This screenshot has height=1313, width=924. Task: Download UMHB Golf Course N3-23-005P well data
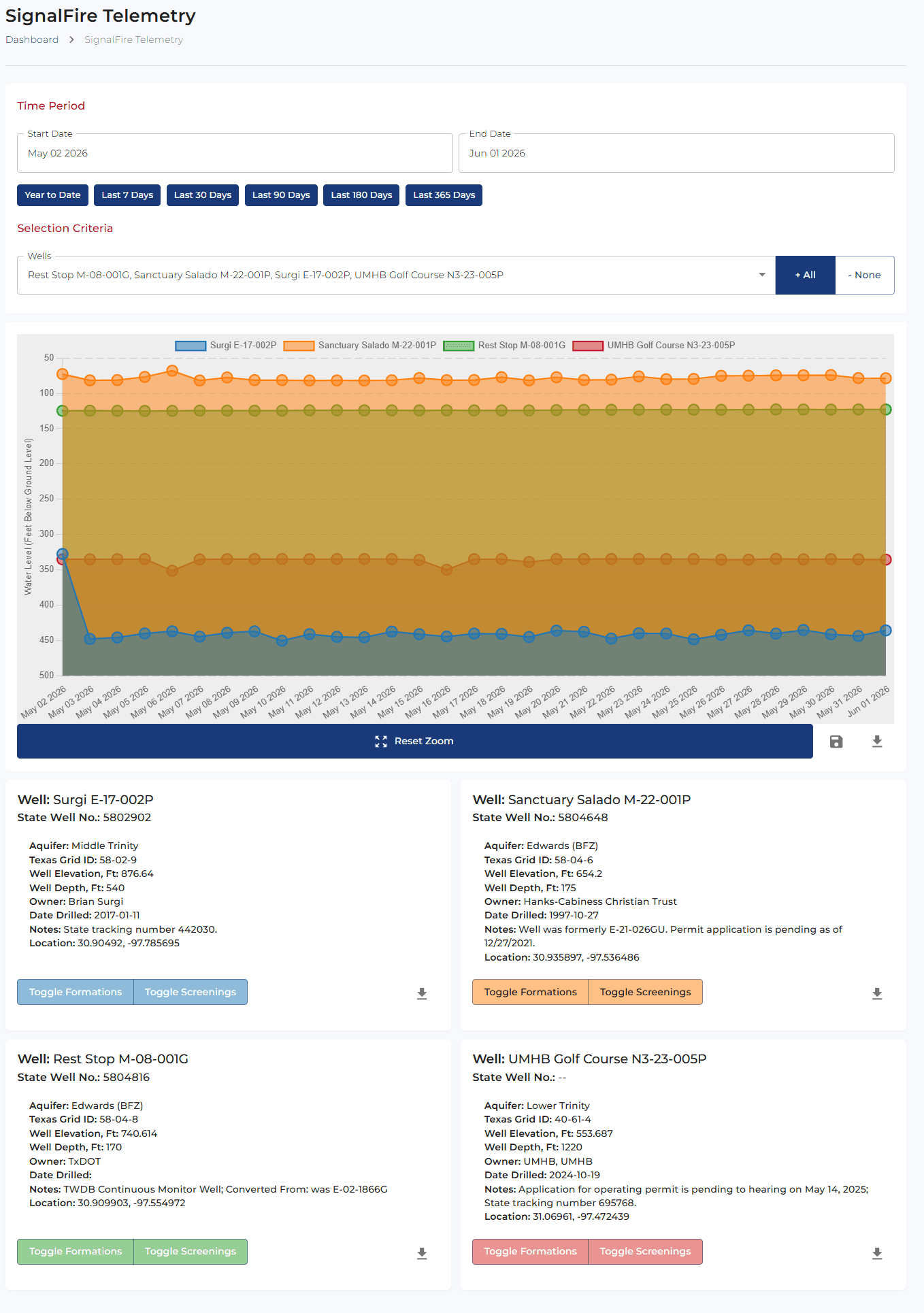pyautogui.click(x=877, y=1253)
